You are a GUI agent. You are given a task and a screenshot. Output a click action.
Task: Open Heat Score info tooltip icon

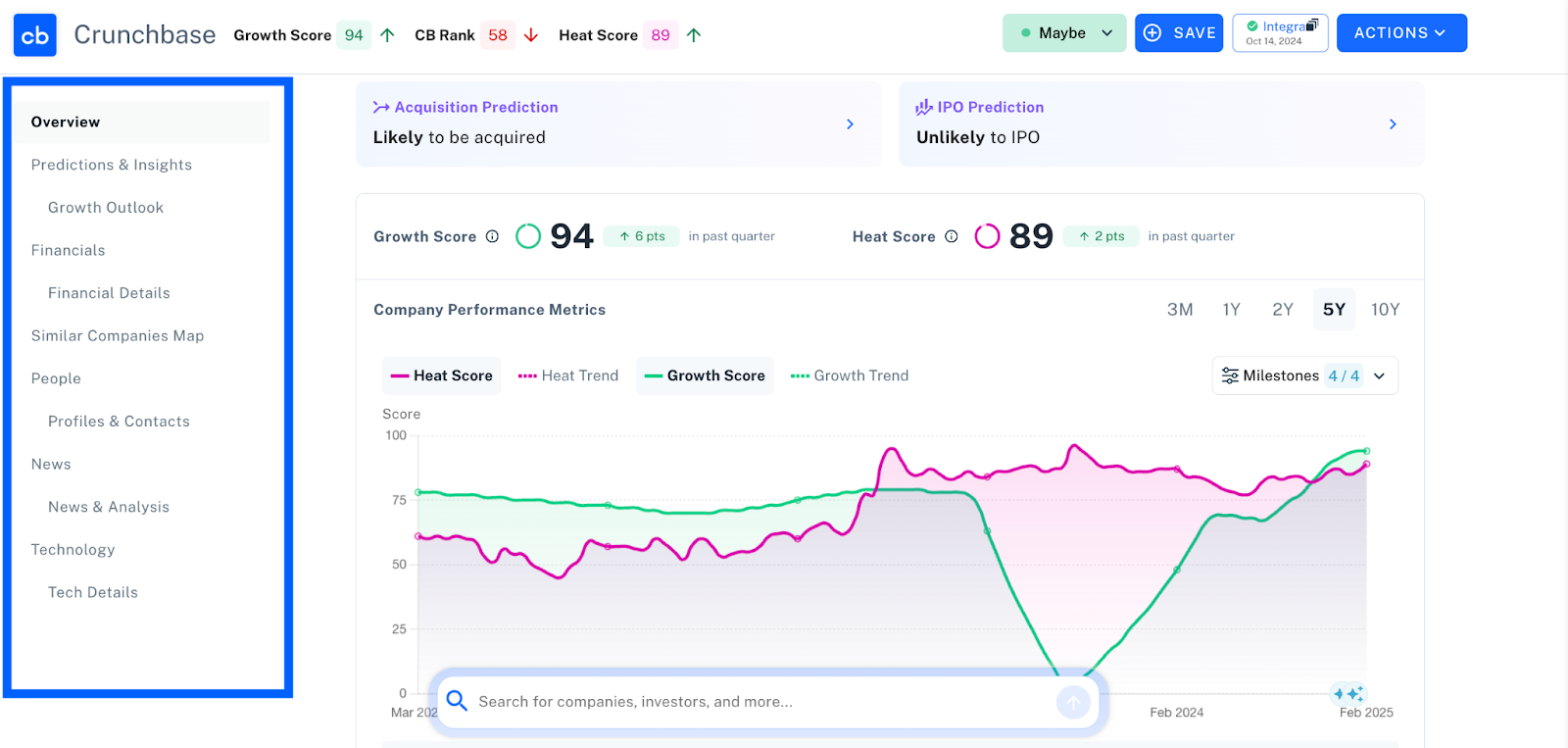coord(952,236)
